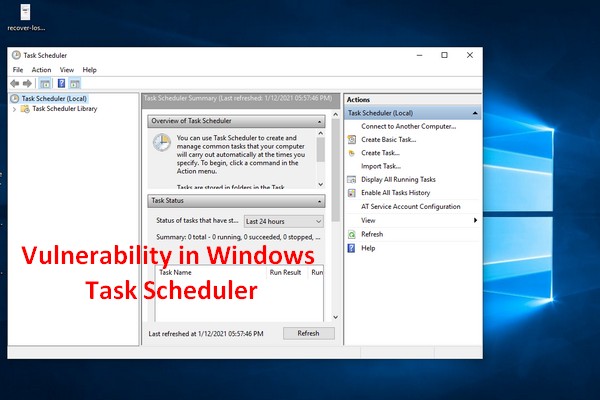The width and height of the screenshot is (600, 400).
Task: Close the Task Scheduler window
Action: coord(470,56)
